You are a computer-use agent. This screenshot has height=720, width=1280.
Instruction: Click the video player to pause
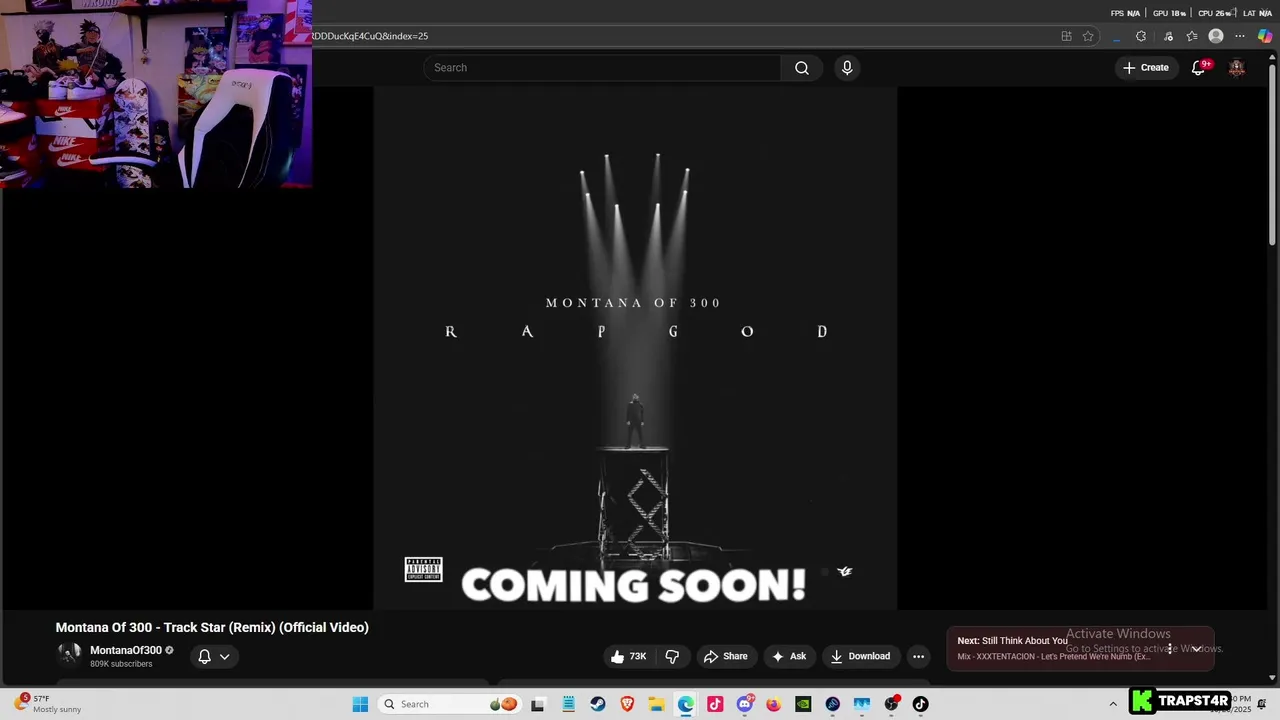tap(635, 348)
